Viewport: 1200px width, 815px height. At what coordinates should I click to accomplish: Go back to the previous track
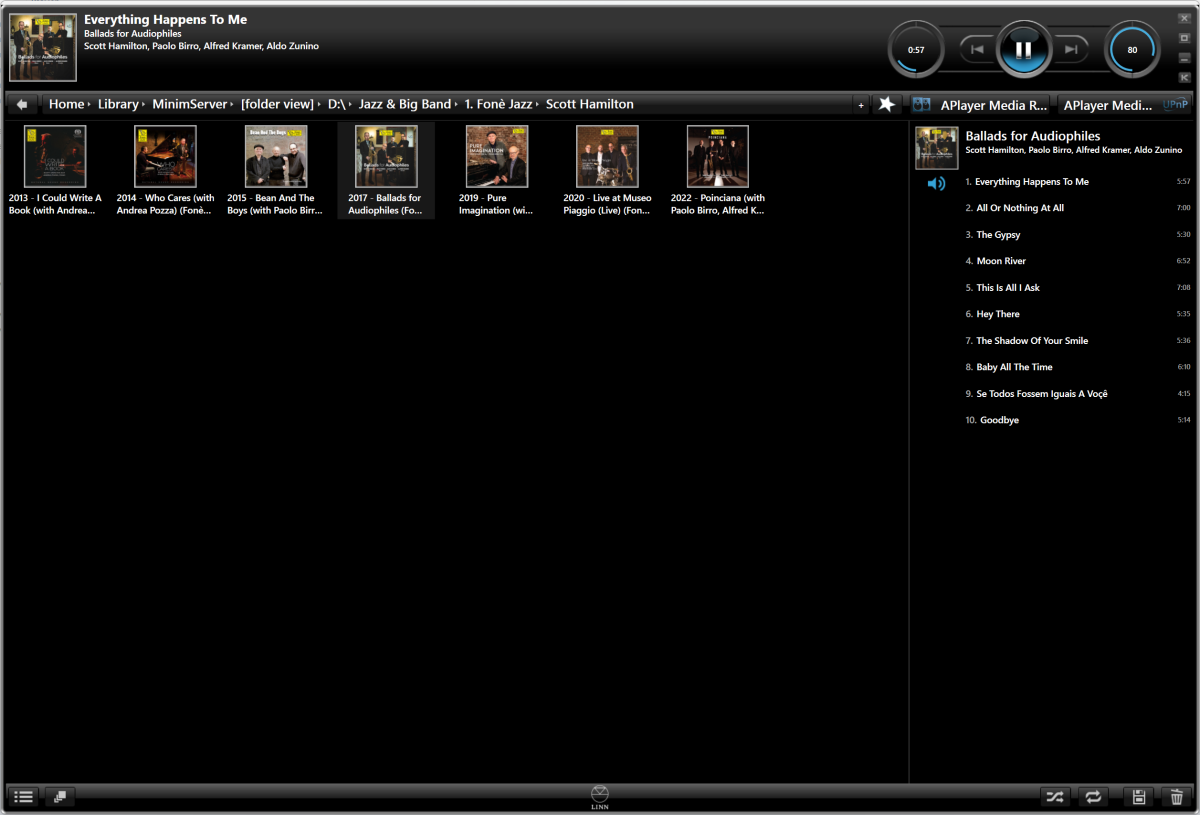click(x=977, y=49)
